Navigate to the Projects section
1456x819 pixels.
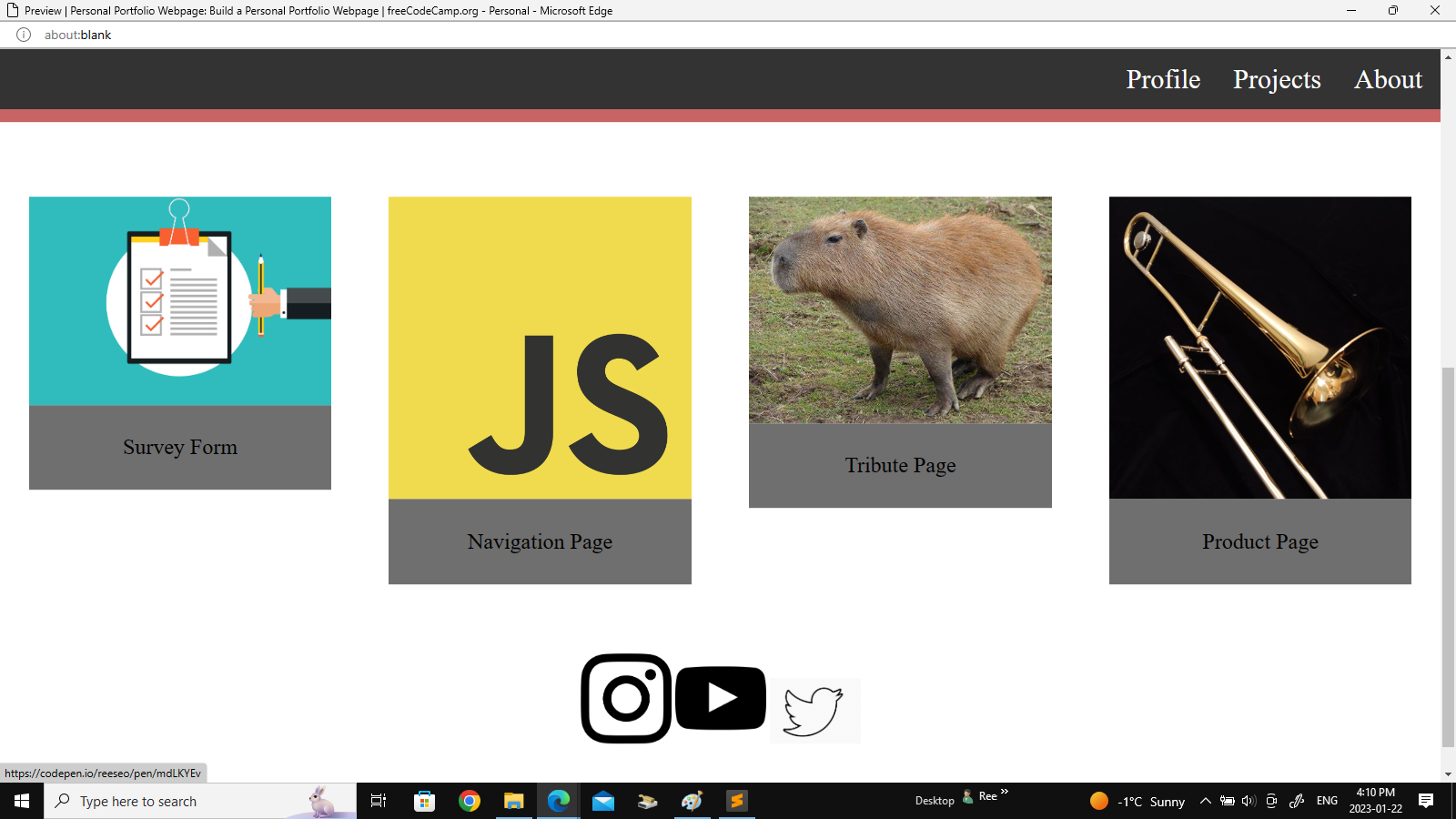pos(1277,79)
